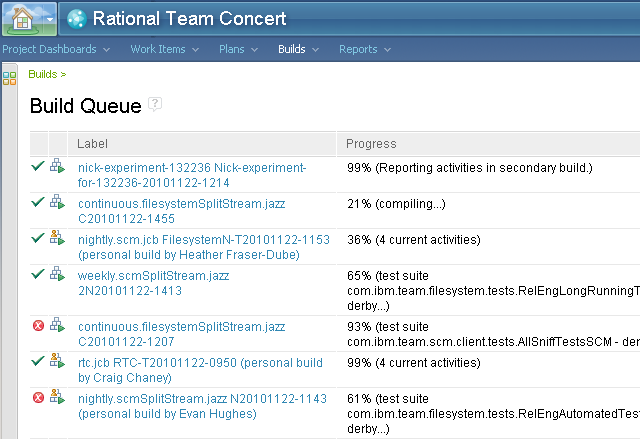
Task: Expand the Work Items dropdown arrow
Action: (196, 50)
